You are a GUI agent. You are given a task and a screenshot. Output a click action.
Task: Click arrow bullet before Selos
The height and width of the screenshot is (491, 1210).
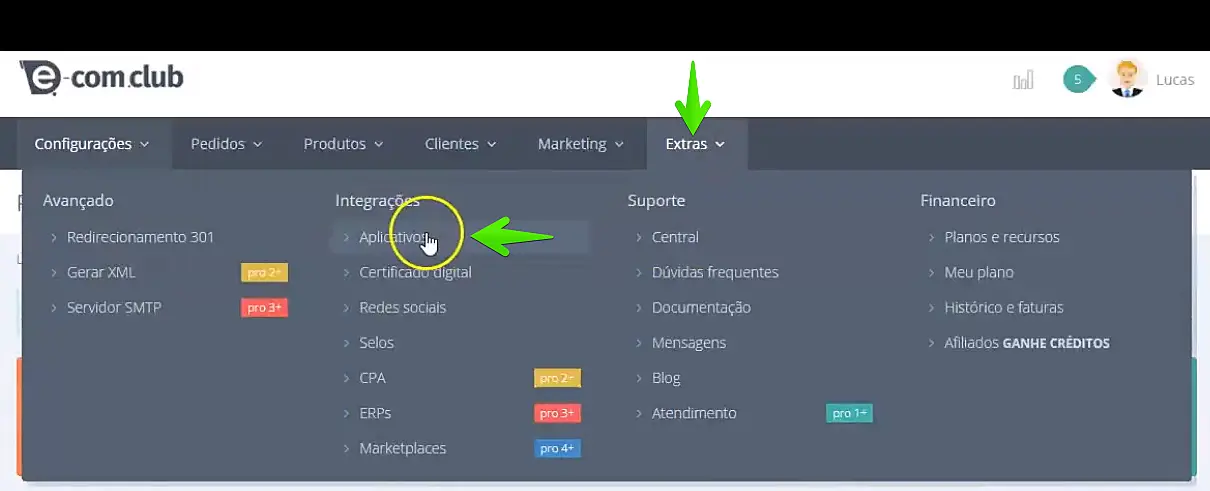pos(347,343)
